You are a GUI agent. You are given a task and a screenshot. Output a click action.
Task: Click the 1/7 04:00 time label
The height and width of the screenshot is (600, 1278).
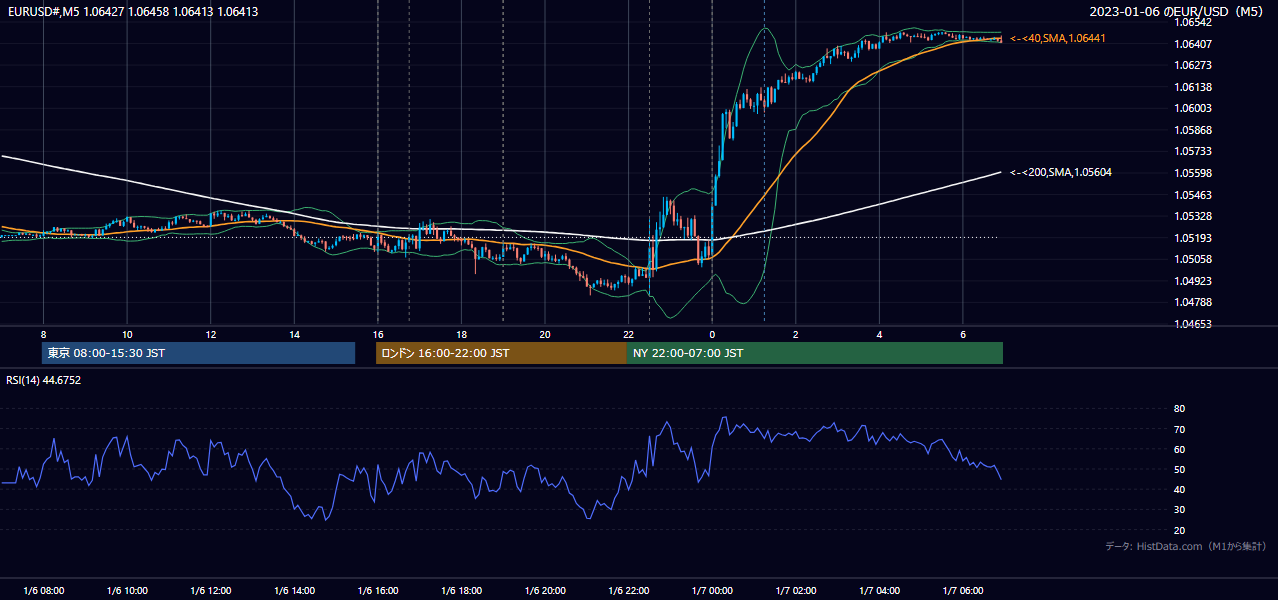[x=879, y=591]
